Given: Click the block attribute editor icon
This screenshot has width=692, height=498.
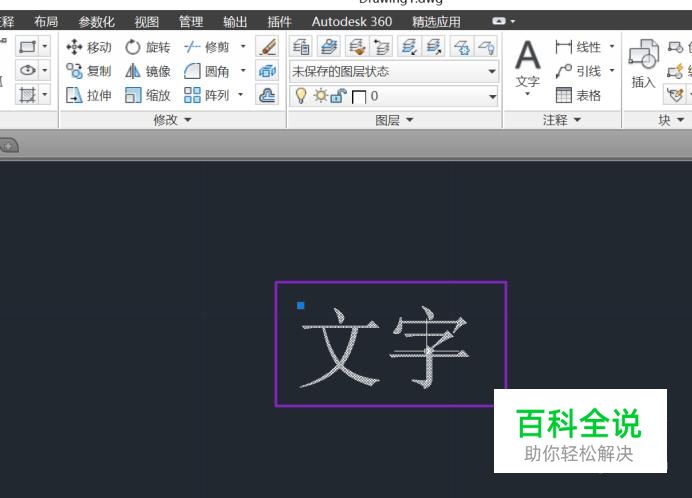Looking at the screenshot, I should [x=675, y=94].
